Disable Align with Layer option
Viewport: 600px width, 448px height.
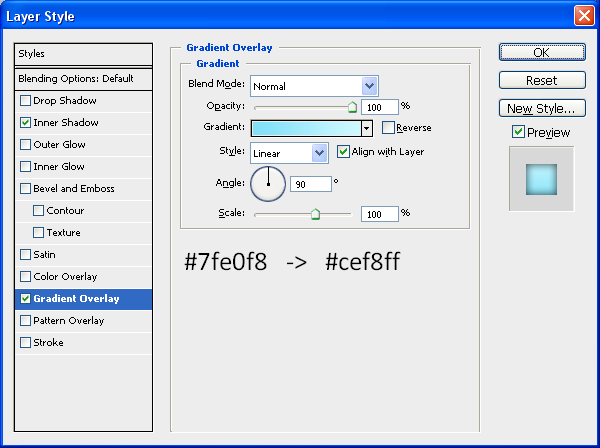click(343, 152)
